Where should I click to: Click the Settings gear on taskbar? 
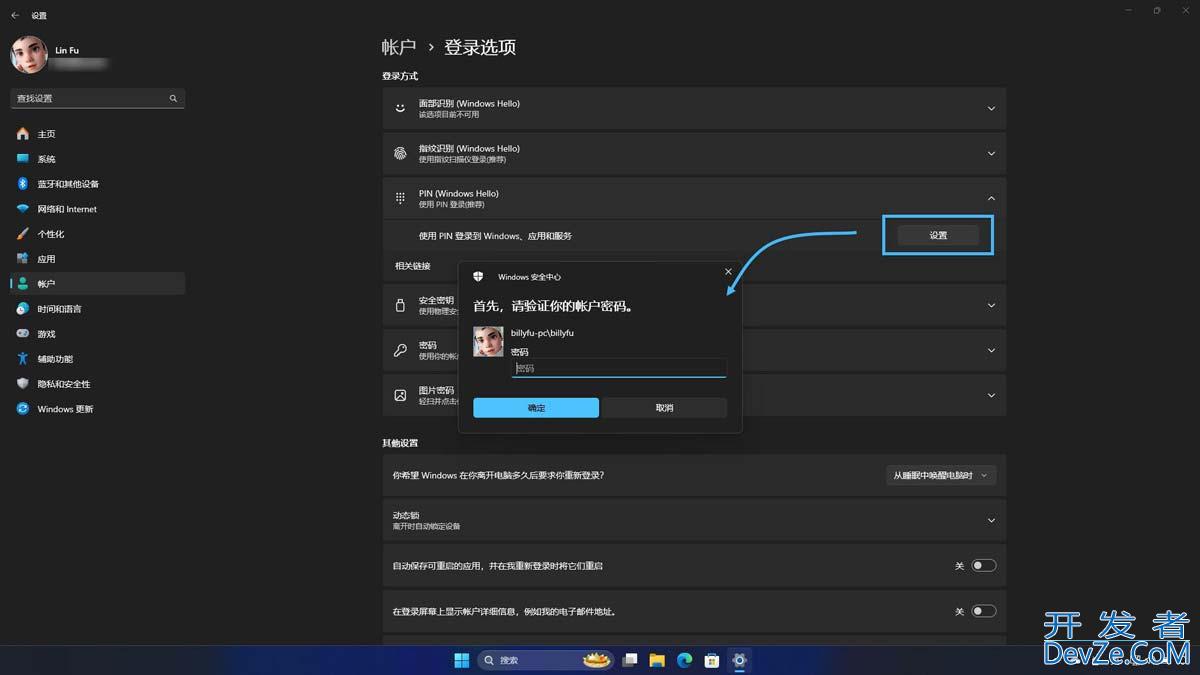tap(739, 660)
